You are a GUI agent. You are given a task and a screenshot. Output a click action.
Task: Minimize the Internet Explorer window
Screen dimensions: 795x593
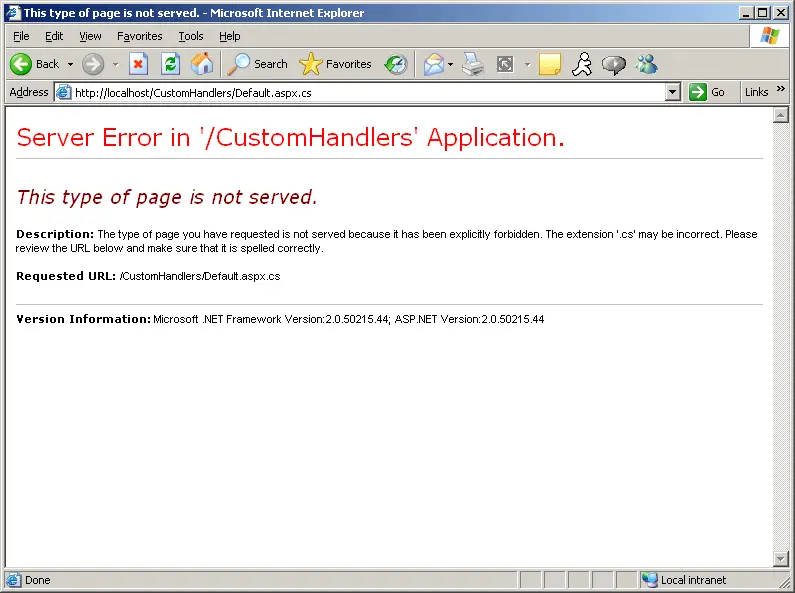pyautogui.click(x=745, y=13)
